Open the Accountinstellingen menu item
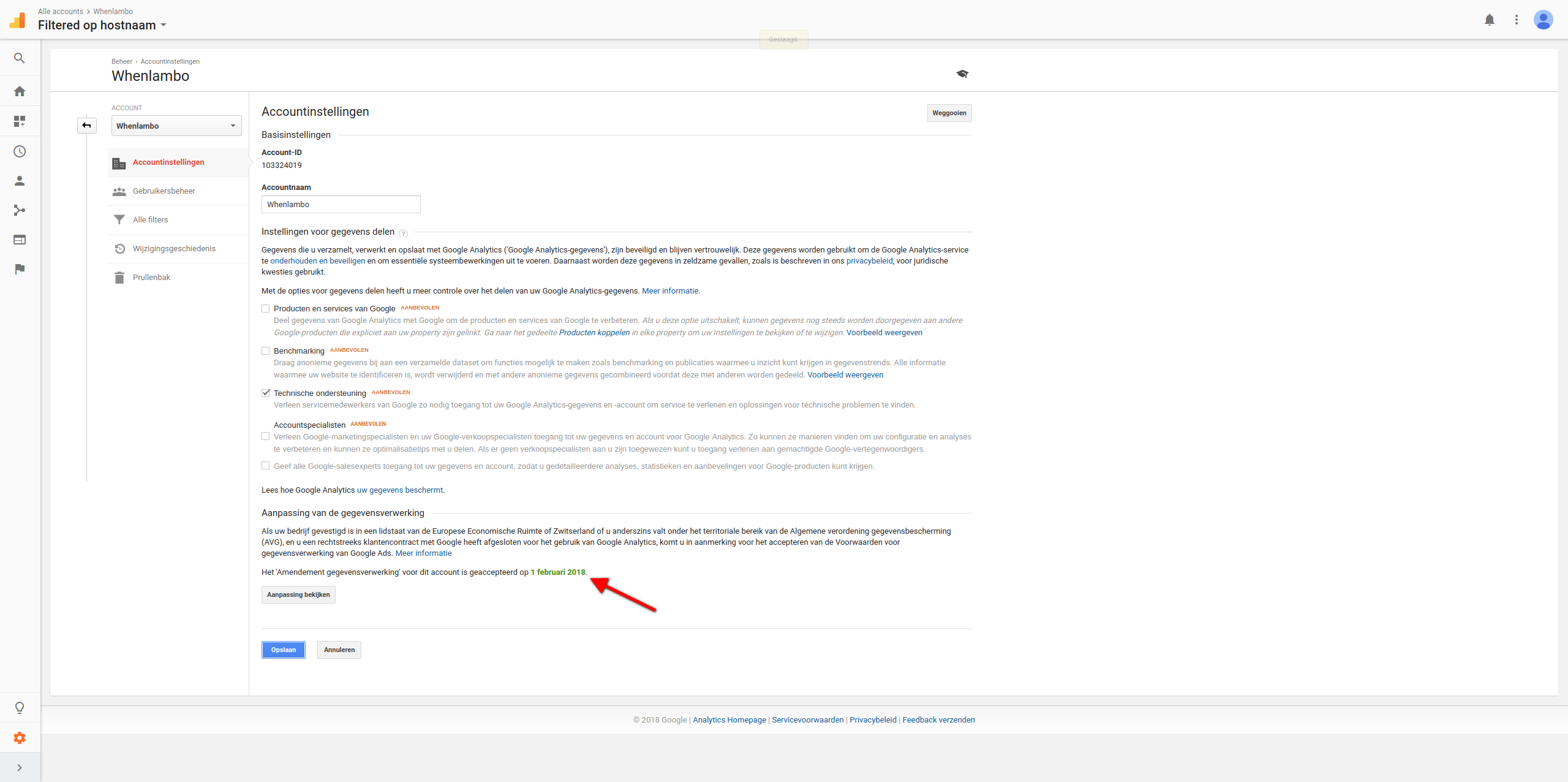Image resolution: width=1568 pixels, height=782 pixels. 178,162
